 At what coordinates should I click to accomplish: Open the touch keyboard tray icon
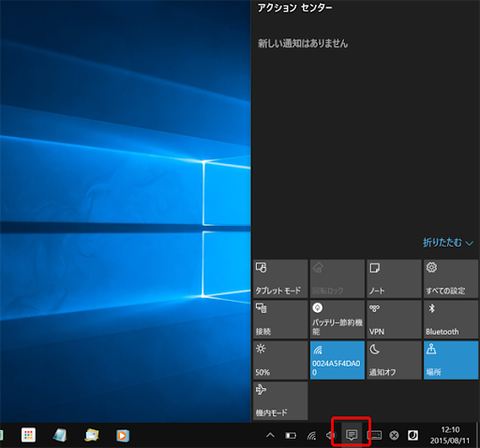[x=374, y=435]
